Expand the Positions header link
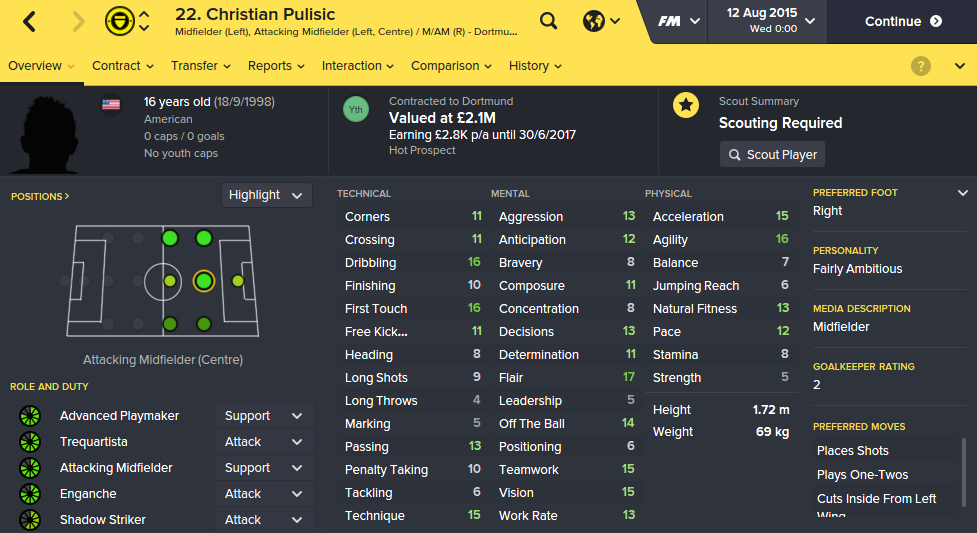 pyautogui.click(x=40, y=196)
